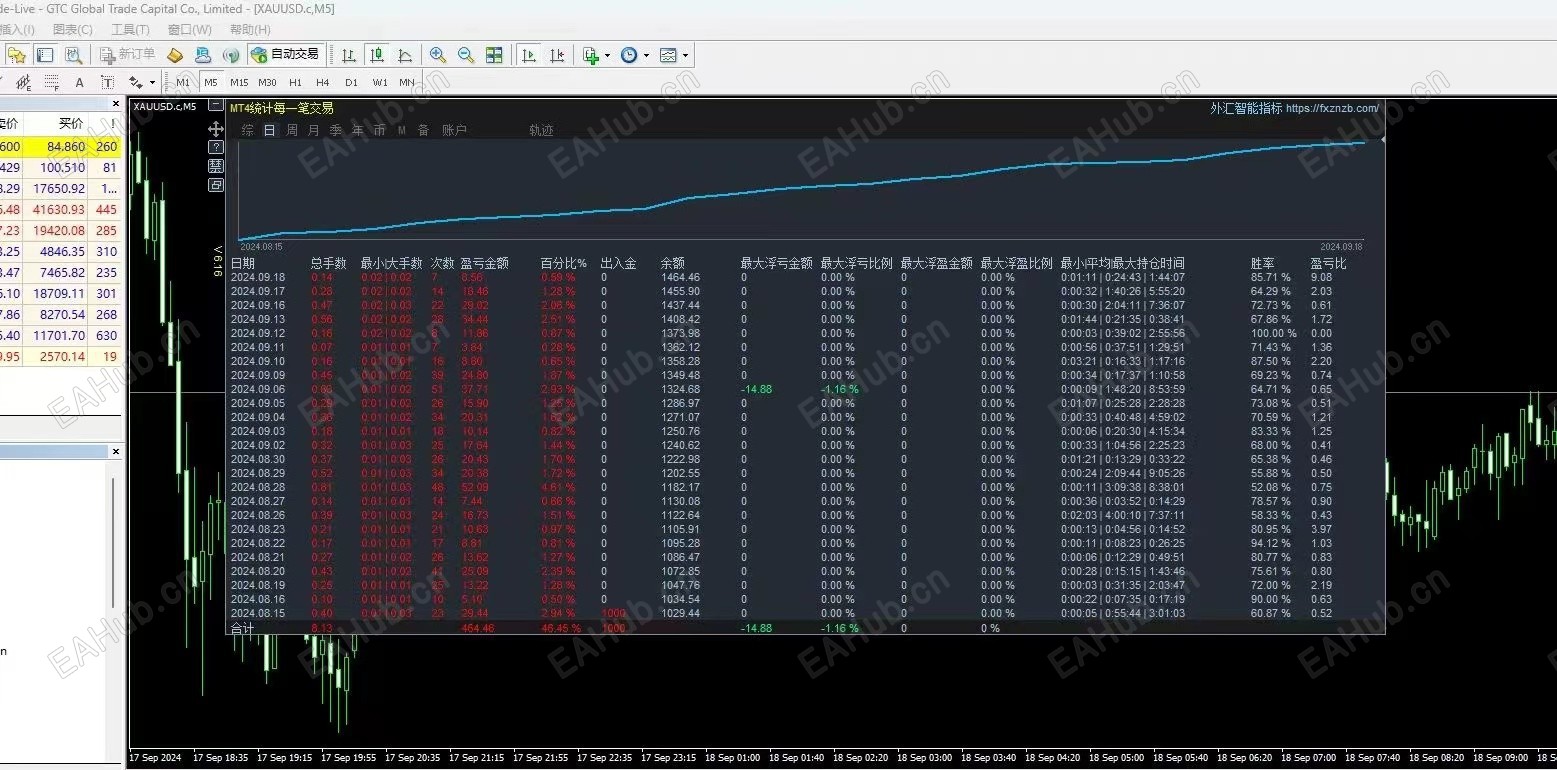Toggle chart auto-scroll icon

[x=529, y=55]
